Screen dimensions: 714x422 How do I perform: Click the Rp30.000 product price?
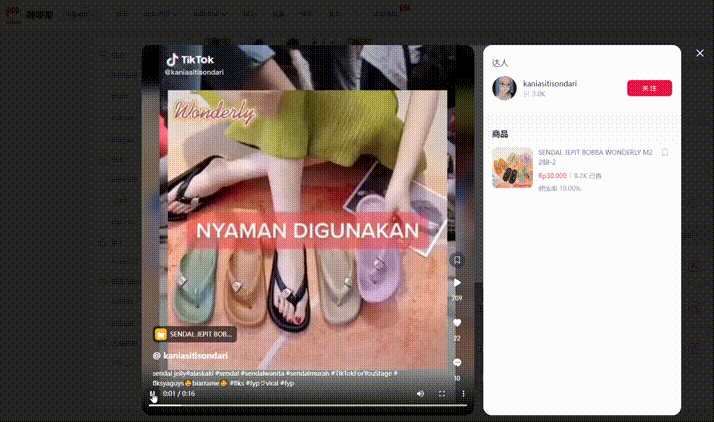tap(552, 176)
